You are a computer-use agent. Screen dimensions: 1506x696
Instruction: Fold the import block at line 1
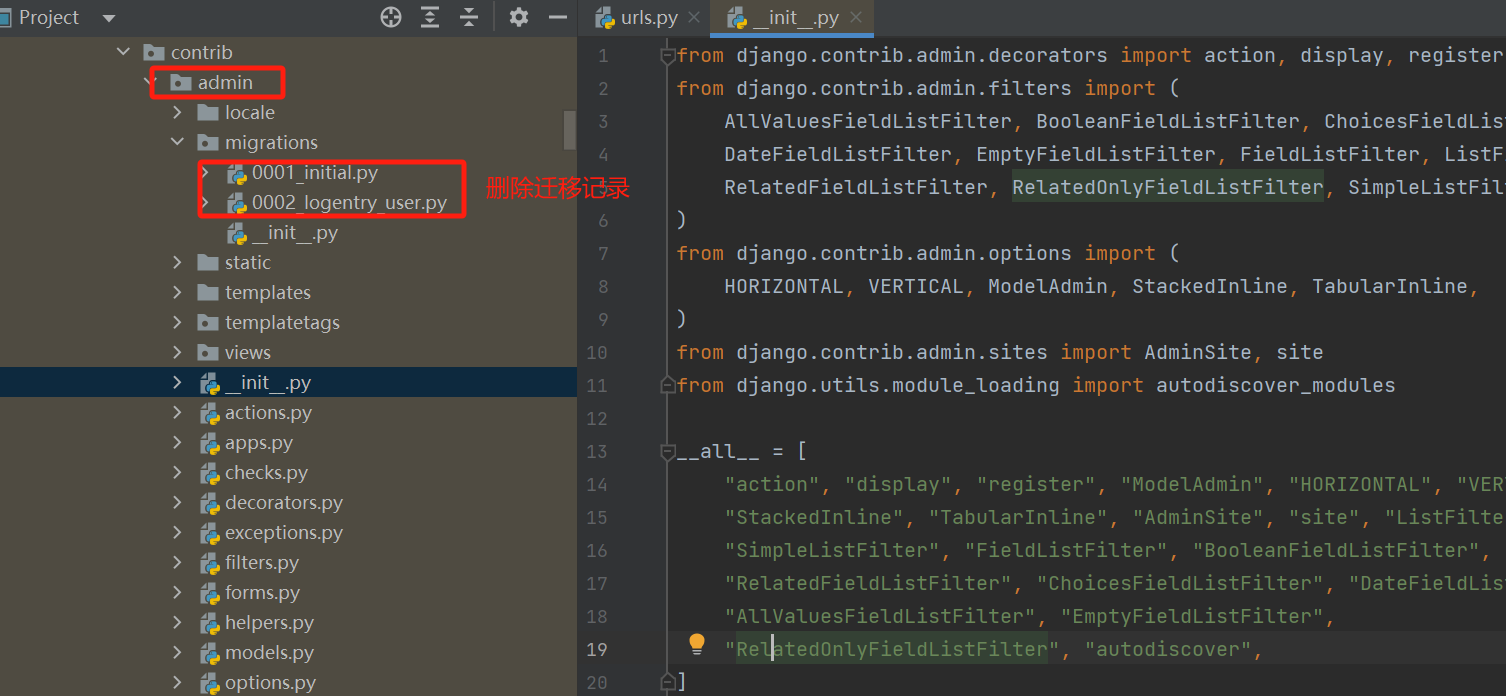[x=667, y=56]
